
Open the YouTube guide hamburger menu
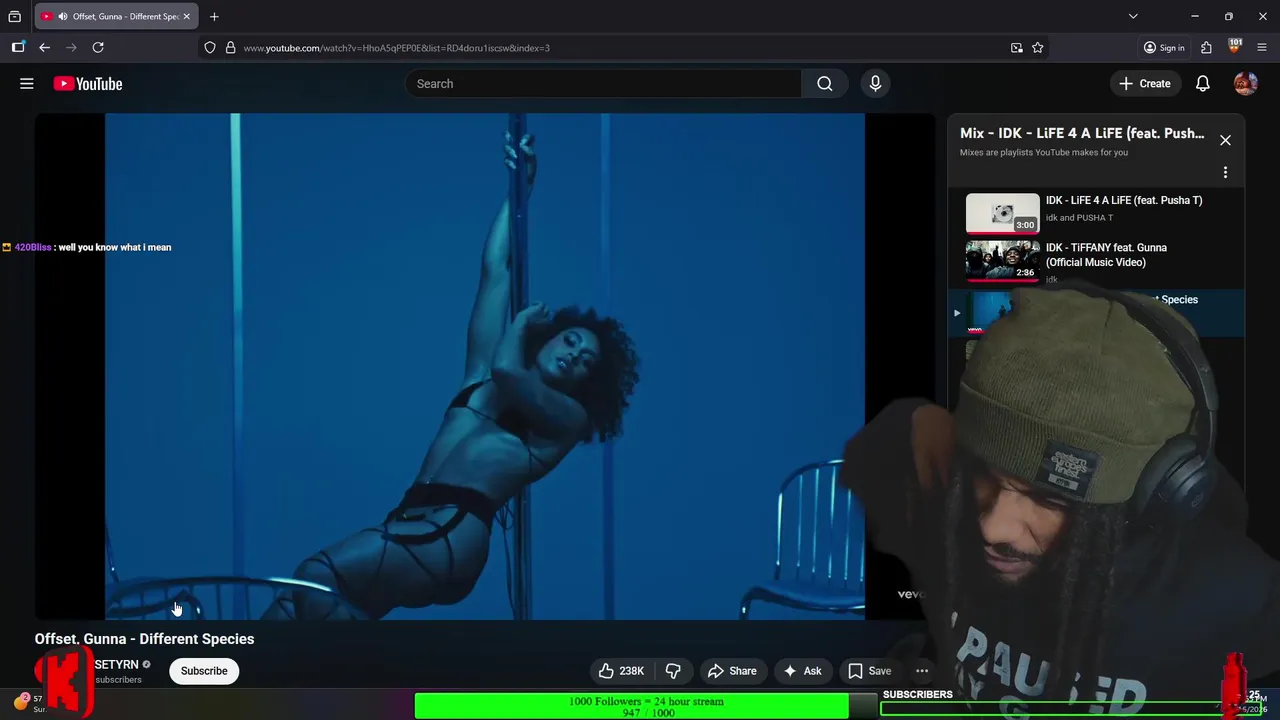coord(27,84)
